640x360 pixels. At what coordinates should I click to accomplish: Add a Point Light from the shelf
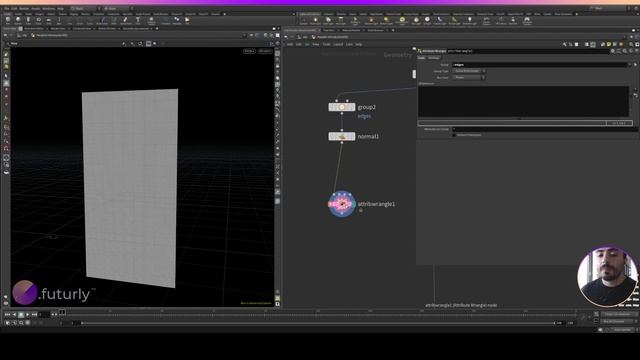[315, 20]
